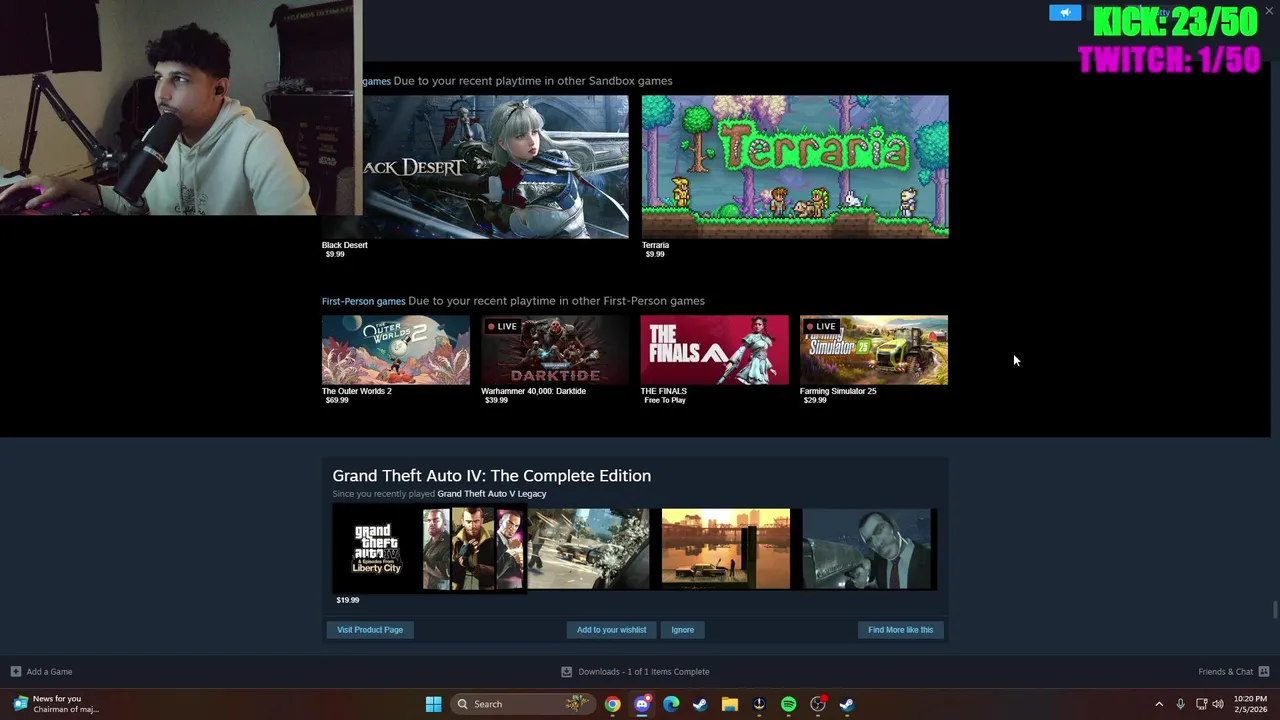Screen dimensions: 1280x720
Task: Click Grand Theft Auto IV: The Complete Edition title
Action: pos(492,476)
